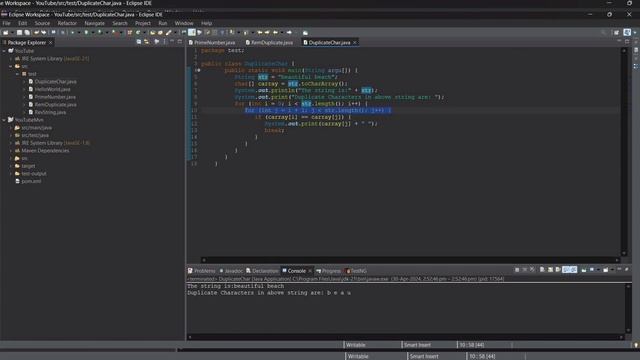This screenshot has height=360, width=640.
Task: Toggle Word Wrap in Console toolbar
Action: tap(558, 270)
